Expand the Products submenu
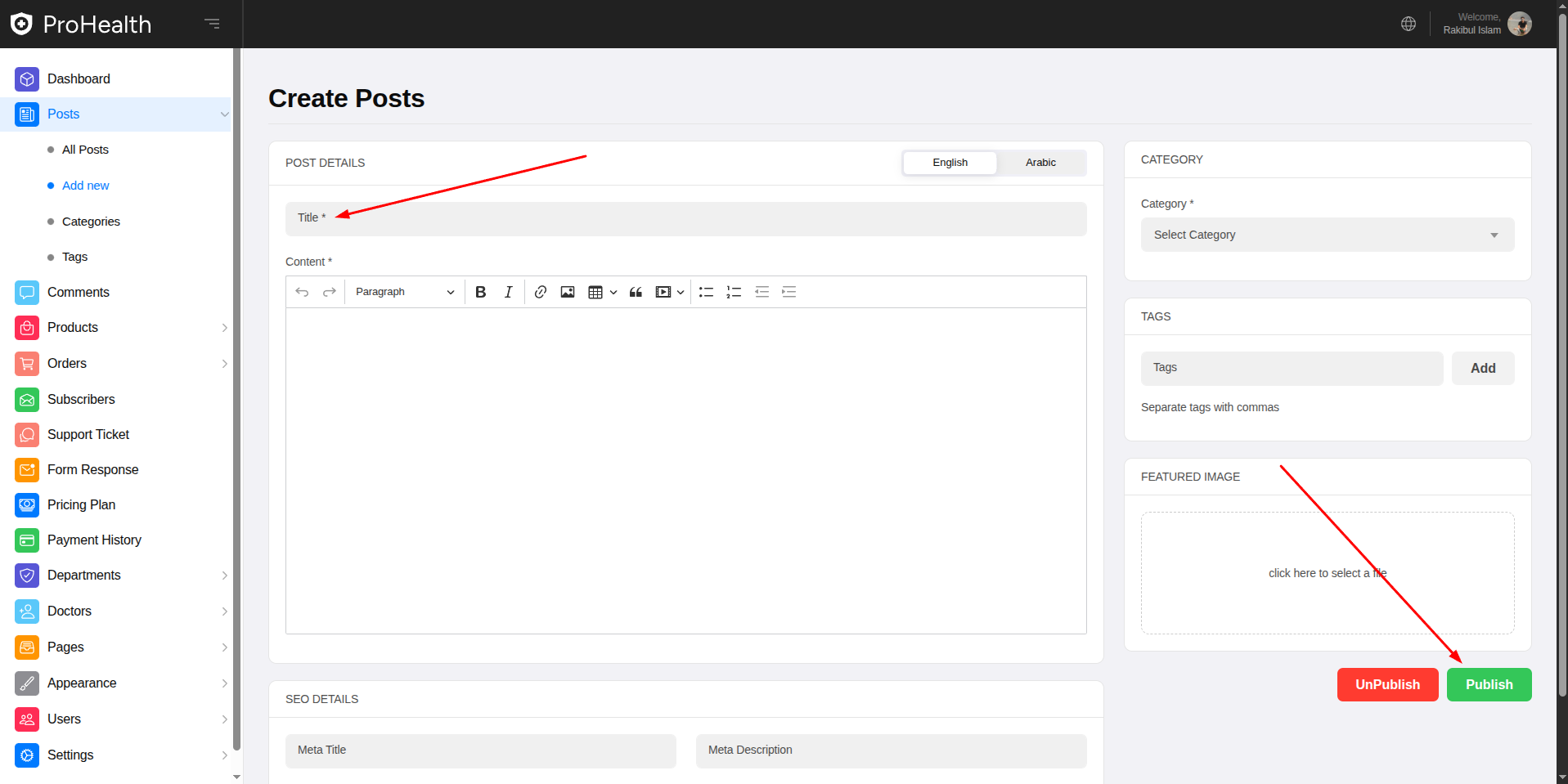The image size is (1568, 784). click(x=224, y=328)
